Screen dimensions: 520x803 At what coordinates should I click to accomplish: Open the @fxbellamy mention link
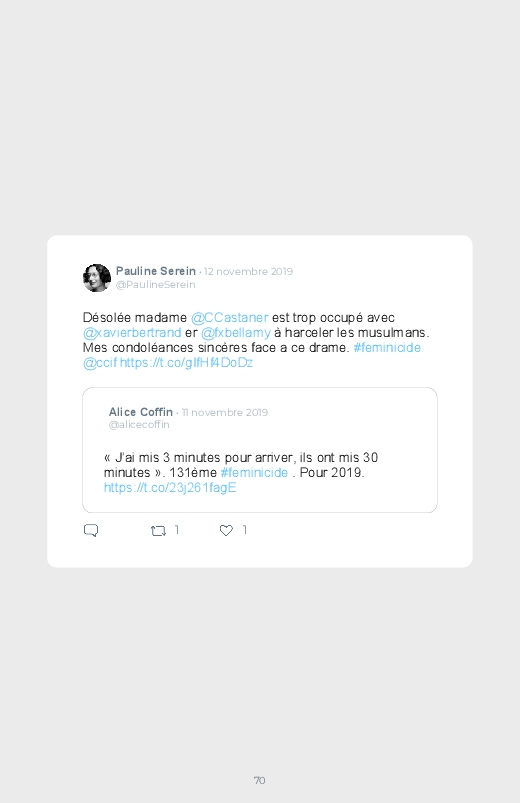coord(236,333)
